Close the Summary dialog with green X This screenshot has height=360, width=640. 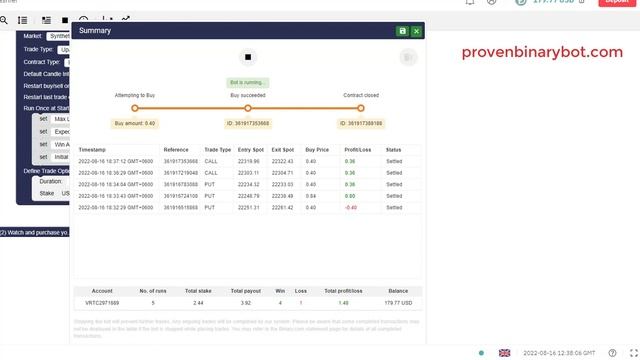(416, 31)
